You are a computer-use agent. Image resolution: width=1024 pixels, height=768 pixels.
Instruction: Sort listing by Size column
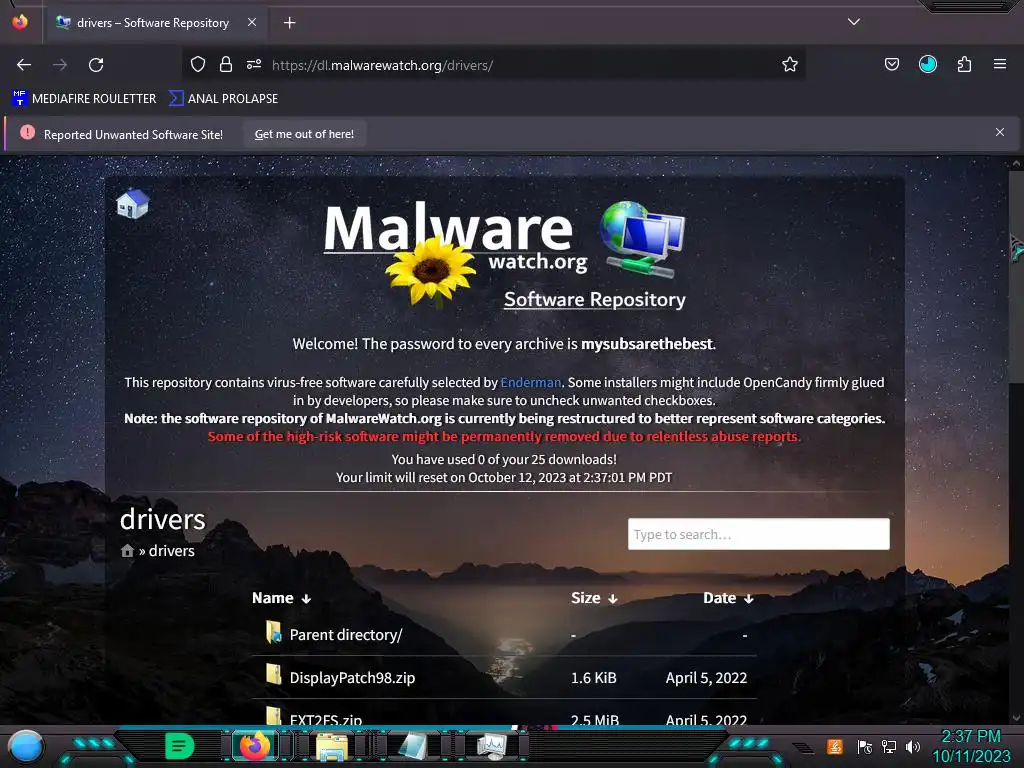[594, 598]
